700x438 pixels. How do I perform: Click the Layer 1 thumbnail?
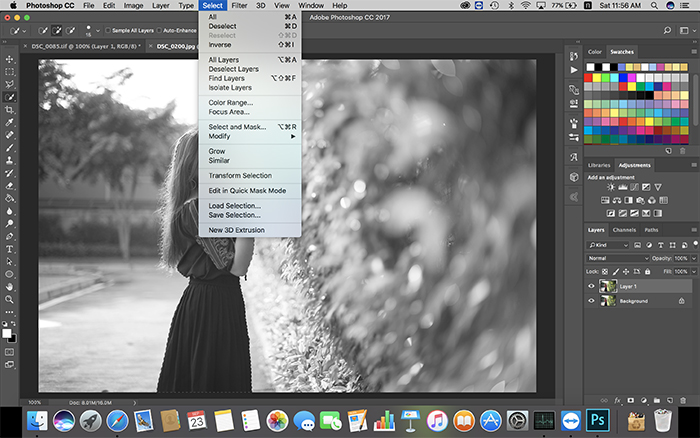[x=607, y=285]
